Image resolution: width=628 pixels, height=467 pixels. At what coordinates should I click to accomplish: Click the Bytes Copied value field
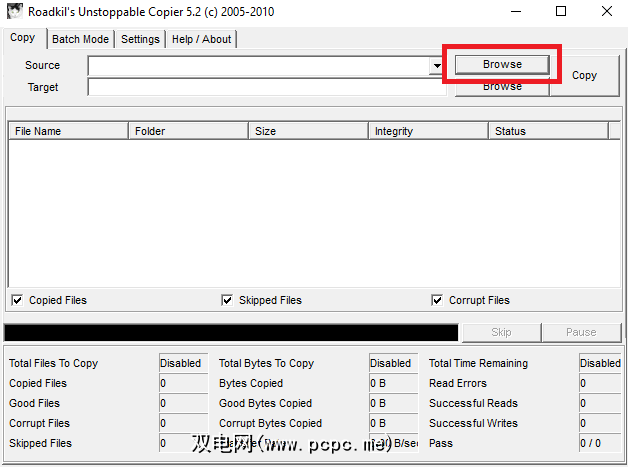(x=393, y=383)
